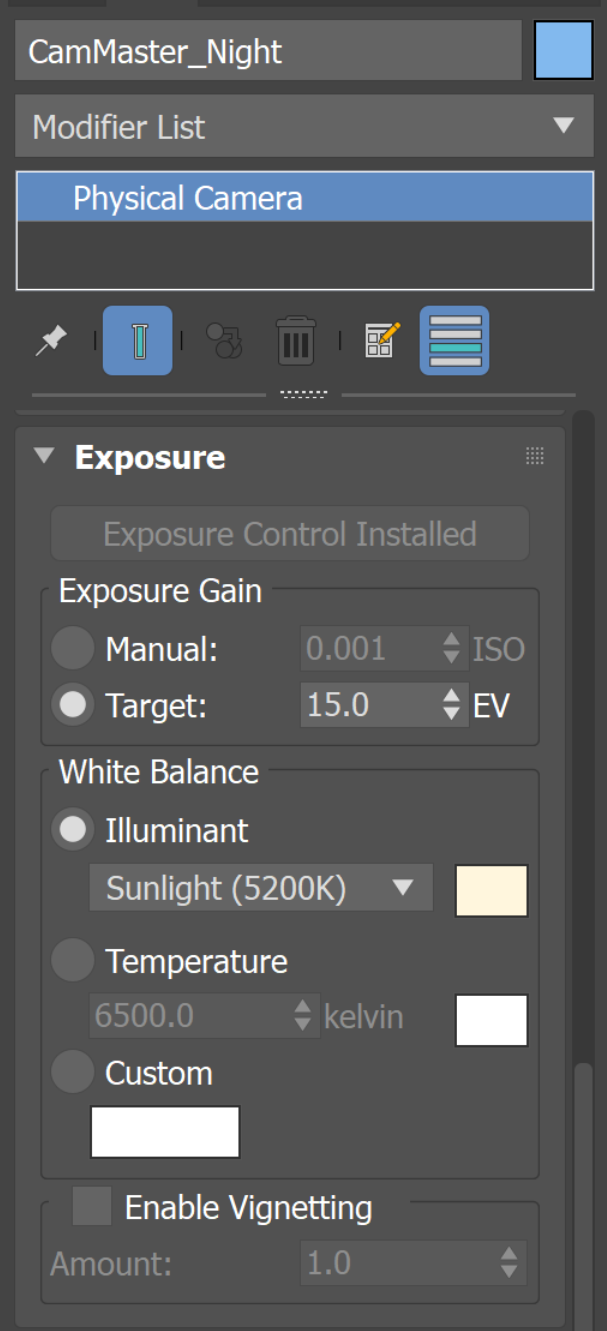This screenshot has width=607, height=1331.
Task: Click the Exposure Control Installed button
Action: [x=289, y=534]
